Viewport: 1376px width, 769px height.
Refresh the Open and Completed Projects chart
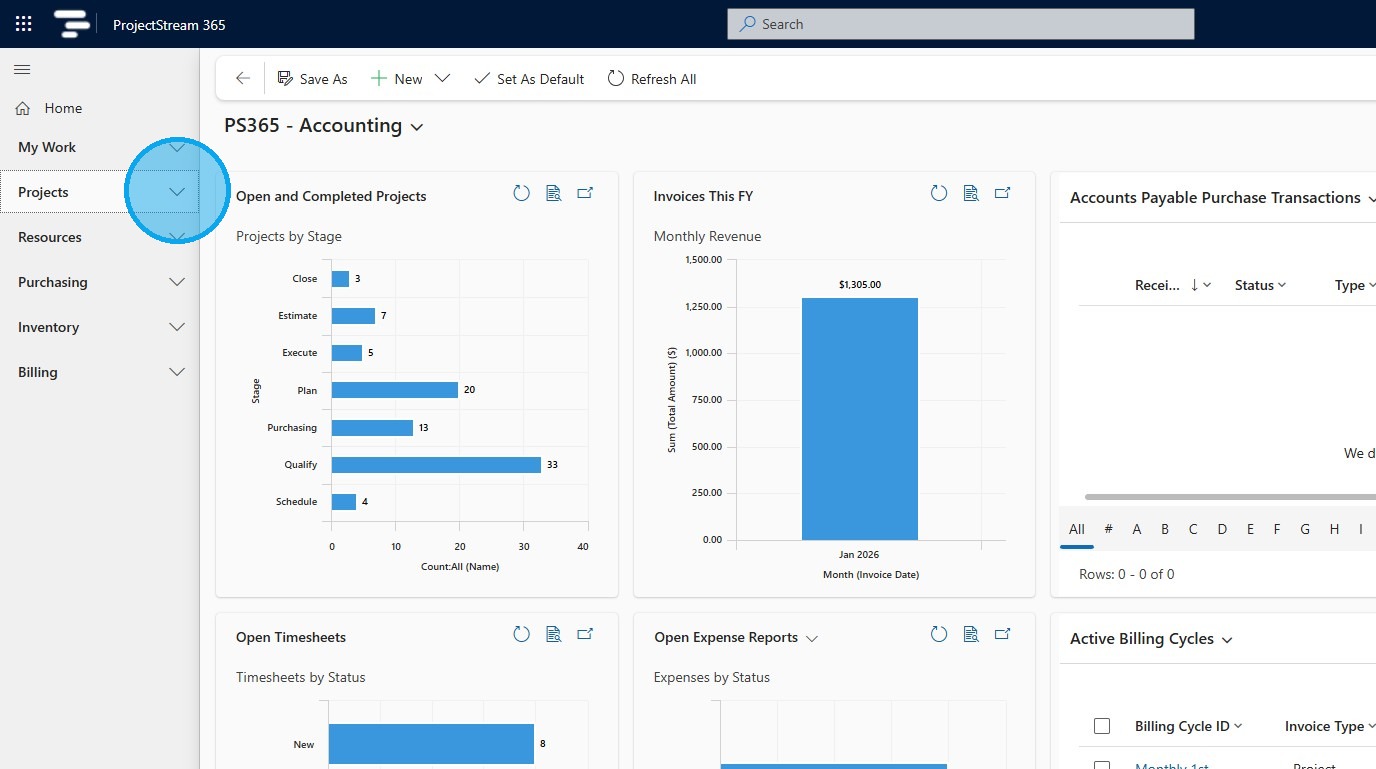click(521, 194)
